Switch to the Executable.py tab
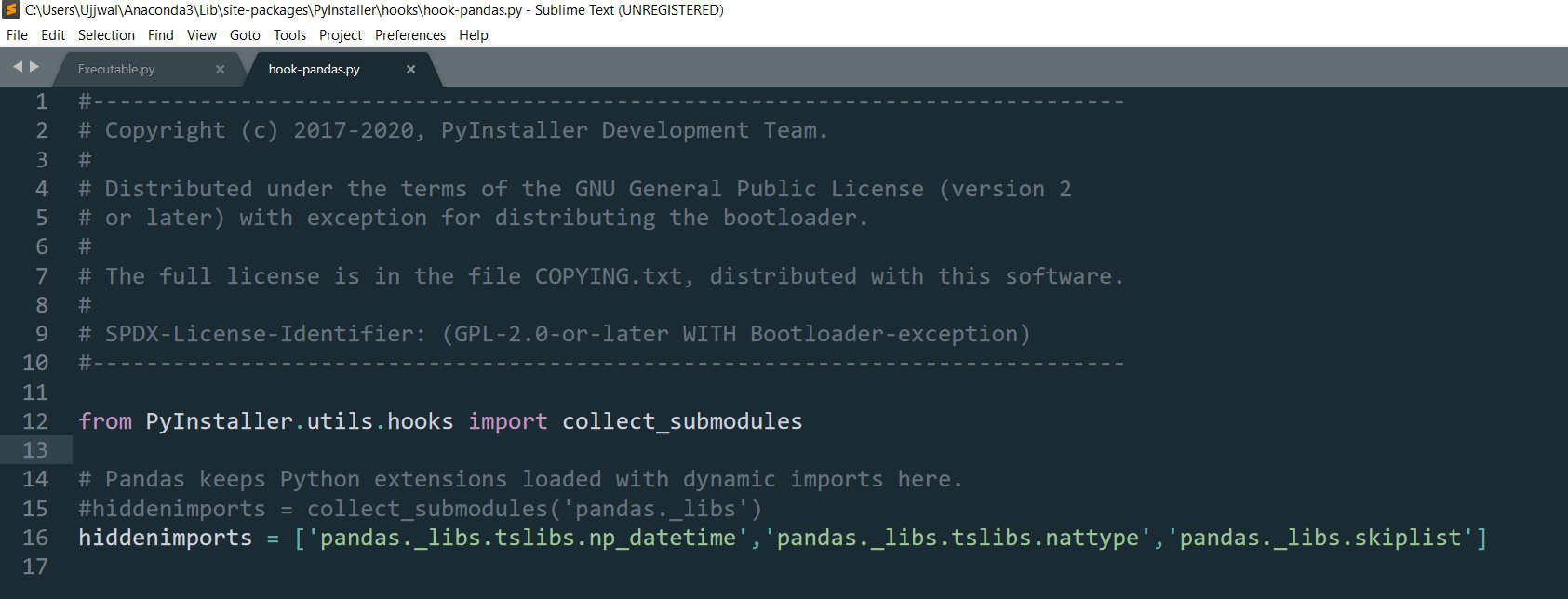Image resolution: width=1568 pixels, height=599 pixels. pos(116,70)
